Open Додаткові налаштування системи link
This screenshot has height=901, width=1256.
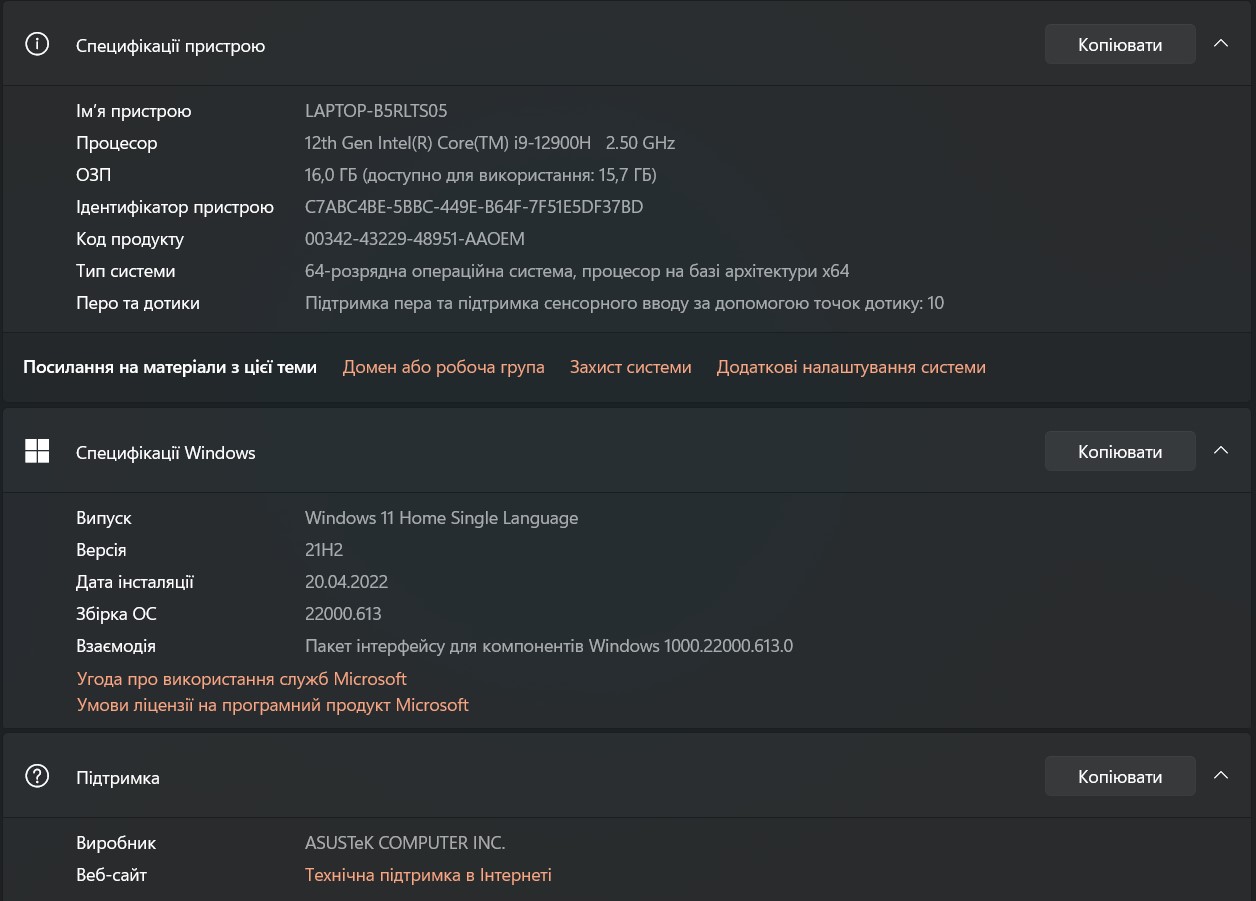(x=851, y=367)
